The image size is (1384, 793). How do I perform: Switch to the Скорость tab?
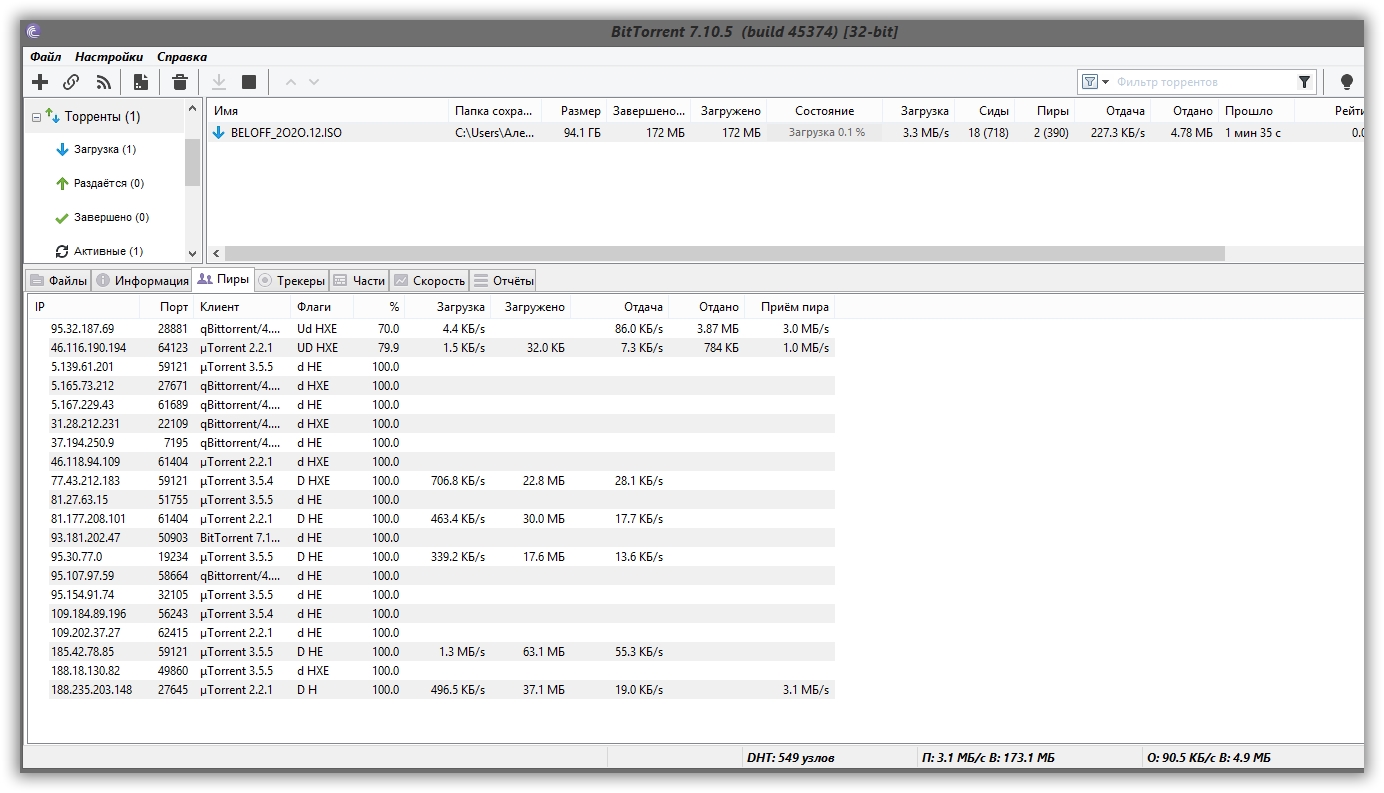tap(429, 281)
